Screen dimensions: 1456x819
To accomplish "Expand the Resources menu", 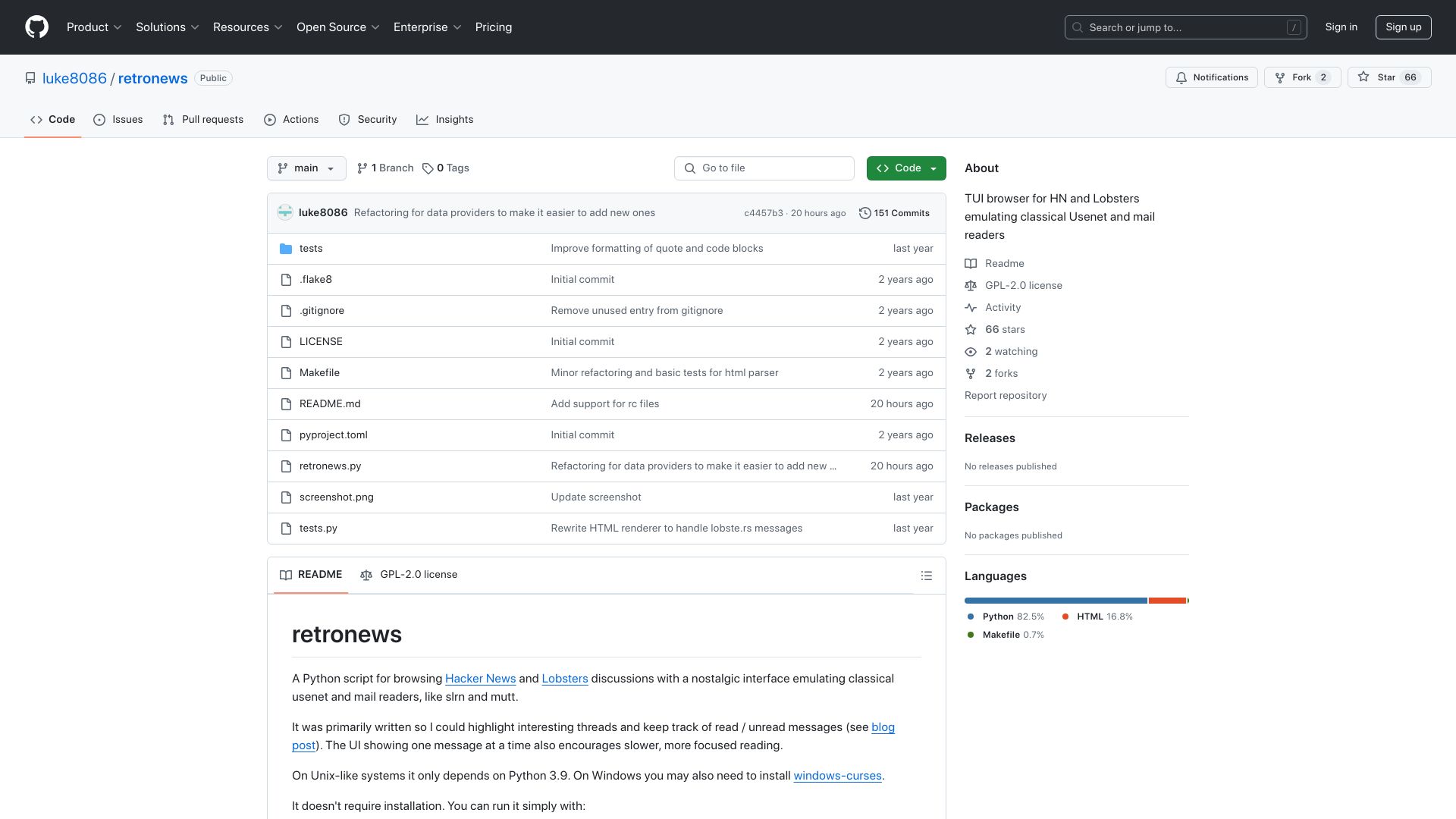I will 247,27.
